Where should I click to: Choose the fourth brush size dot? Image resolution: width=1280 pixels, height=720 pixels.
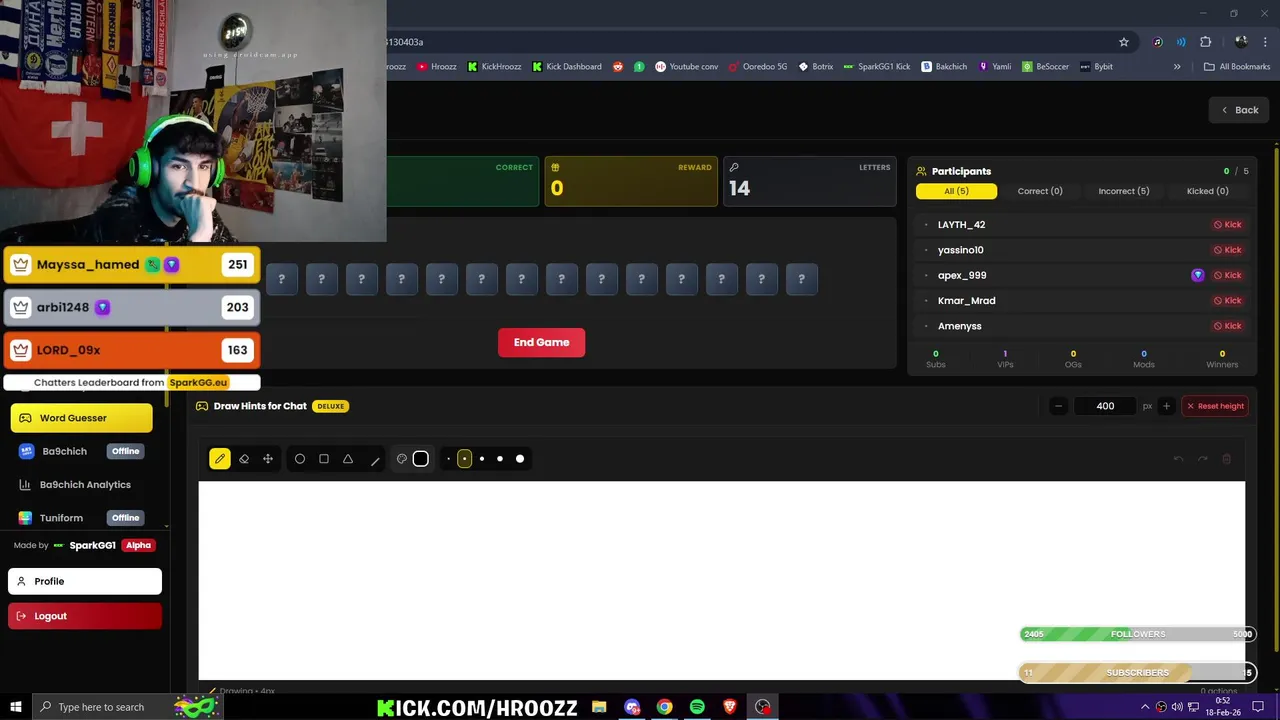click(x=500, y=459)
